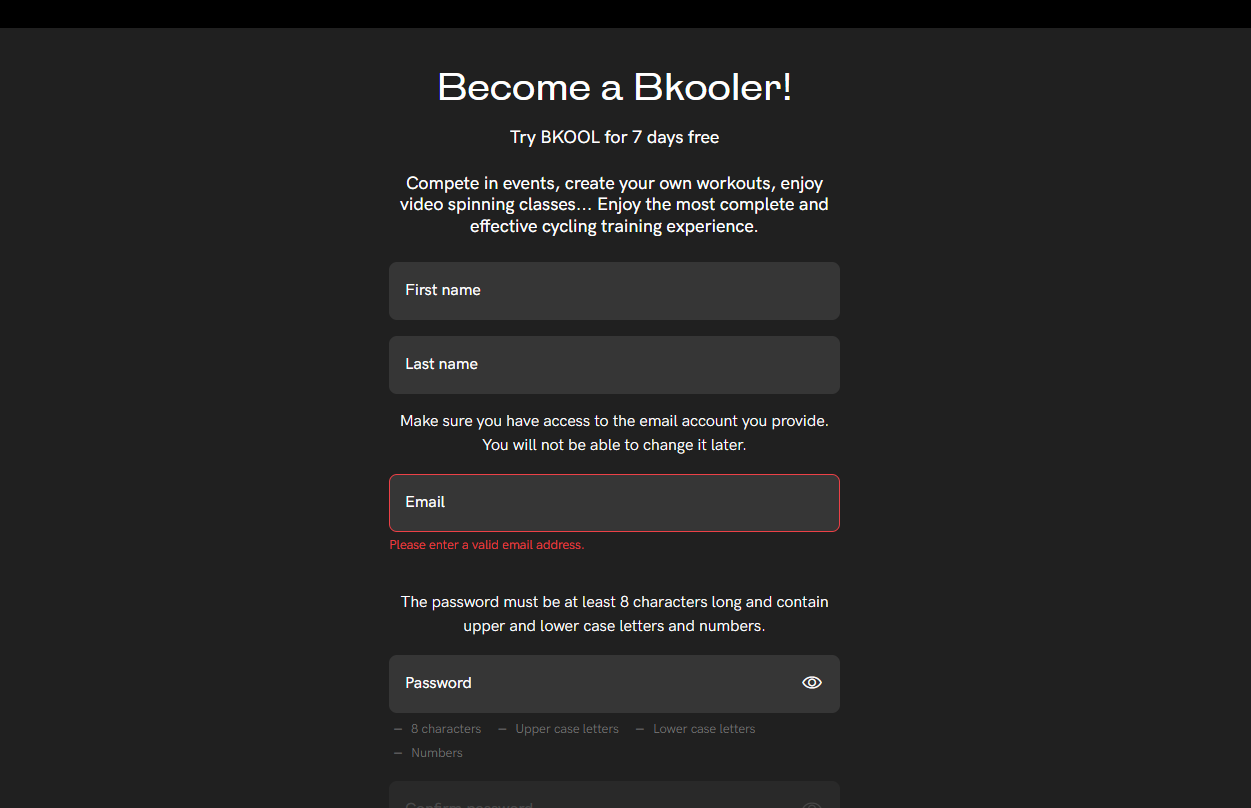Click the "Become a Bkooler!" heading
This screenshot has height=808, width=1251.
pos(615,87)
